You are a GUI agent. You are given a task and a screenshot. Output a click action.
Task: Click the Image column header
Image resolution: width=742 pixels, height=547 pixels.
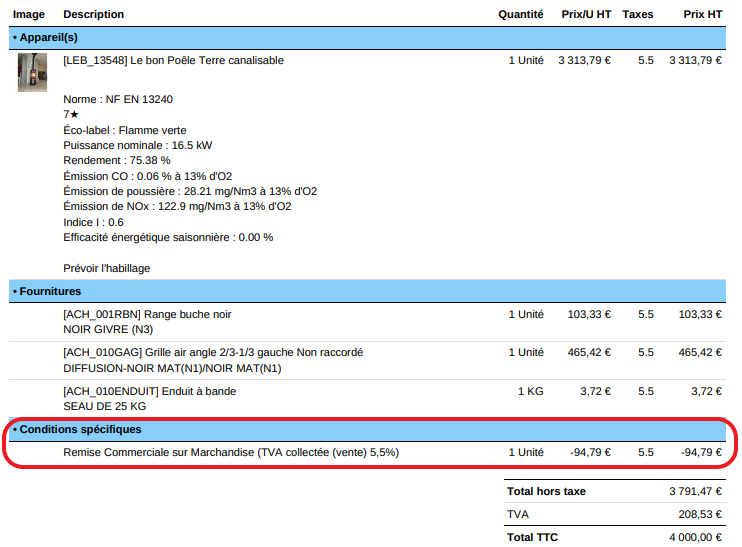pyautogui.click(x=29, y=14)
